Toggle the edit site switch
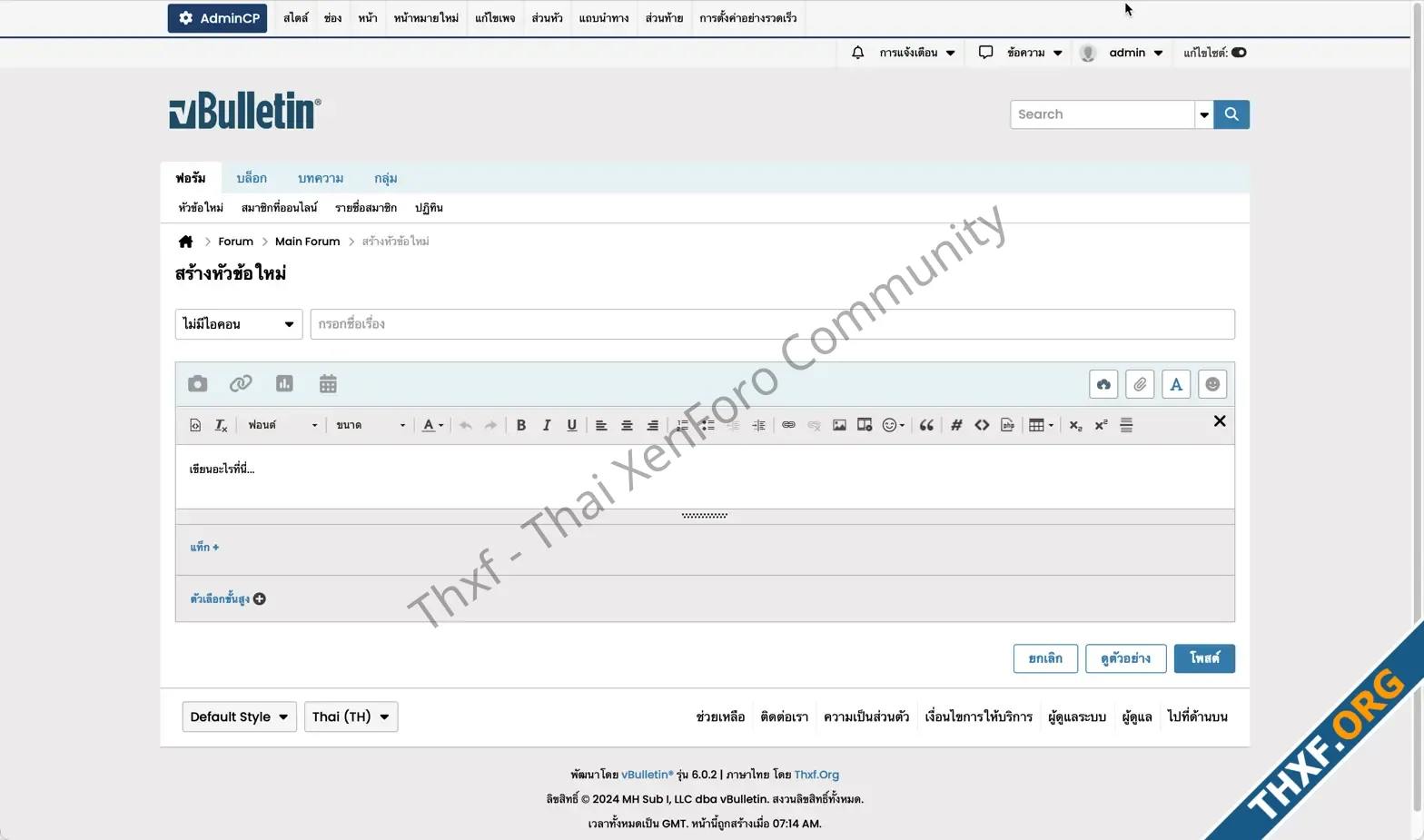The height and width of the screenshot is (840, 1424). coord(1239,53)
